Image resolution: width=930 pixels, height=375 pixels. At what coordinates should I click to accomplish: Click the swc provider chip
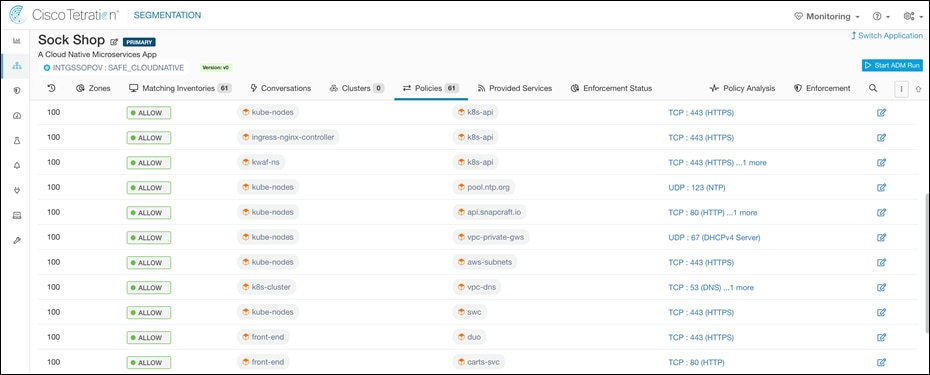[x=471, y=312]
